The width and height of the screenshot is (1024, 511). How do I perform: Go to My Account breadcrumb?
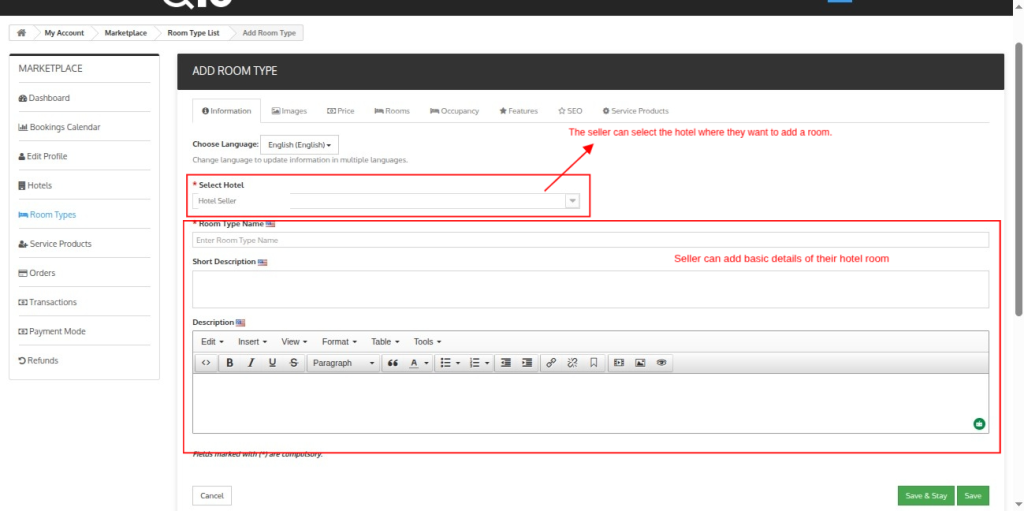coord(64,33)
